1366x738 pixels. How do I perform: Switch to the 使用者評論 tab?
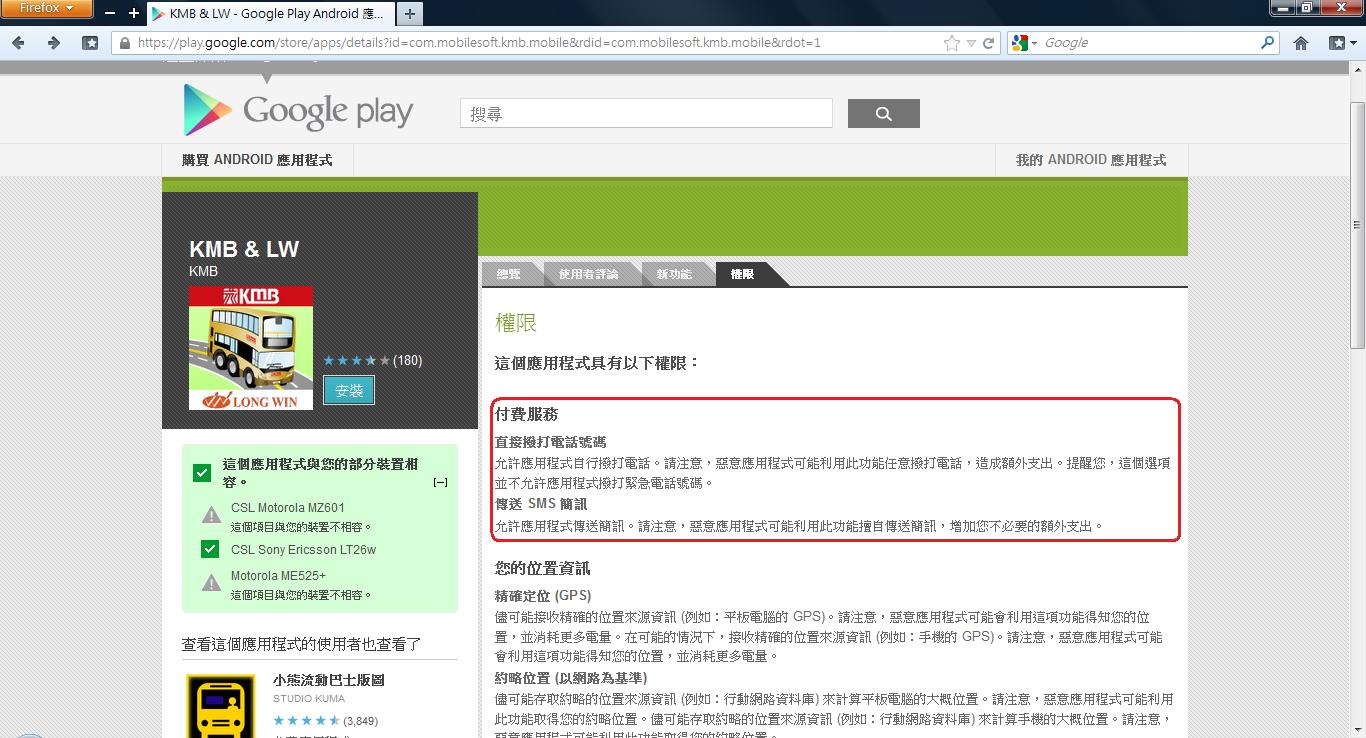tap(588, 274)
